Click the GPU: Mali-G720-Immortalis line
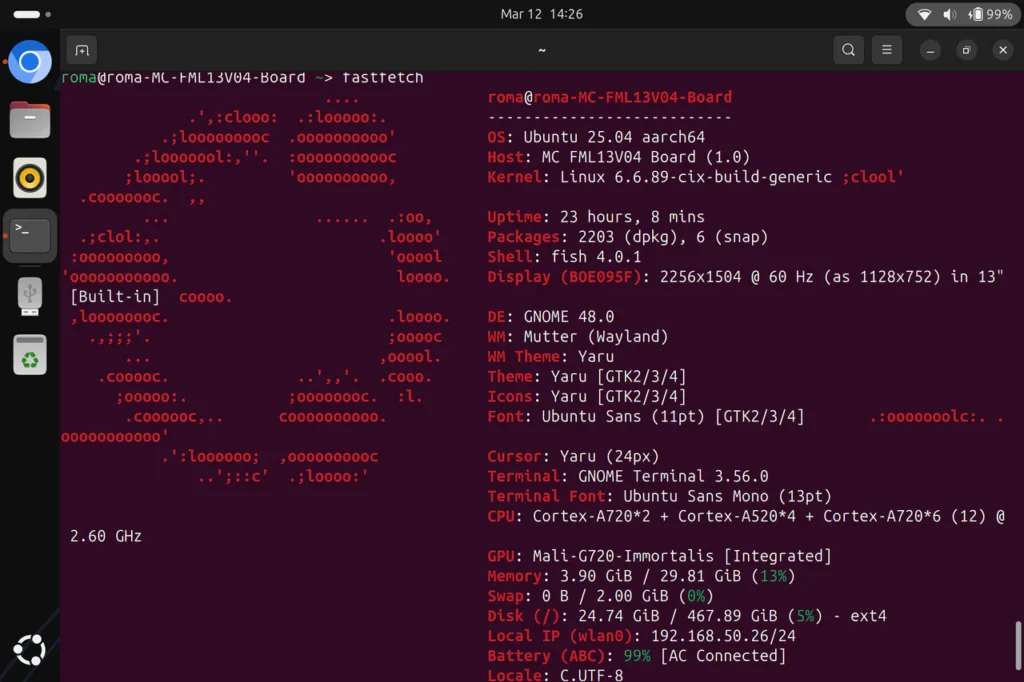The image size is (1024, 682). point(660,556)
